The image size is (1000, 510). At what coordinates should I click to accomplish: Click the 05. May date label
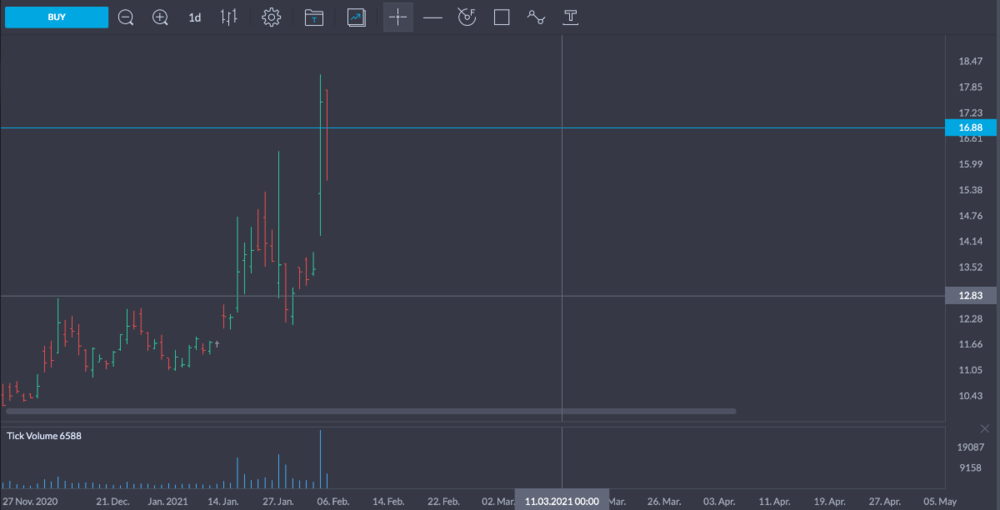coord(940,502)
